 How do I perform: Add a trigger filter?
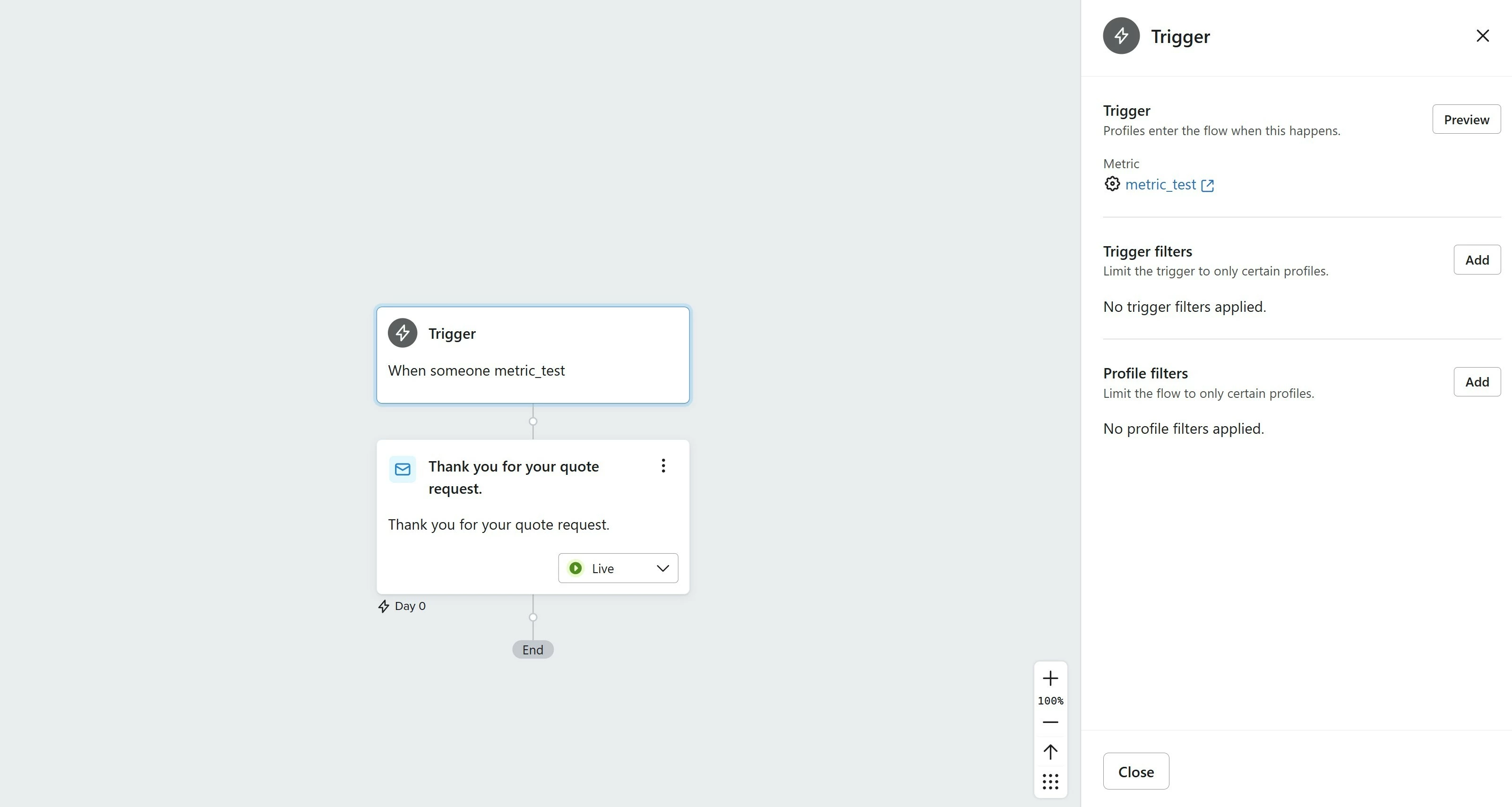coord(1477,259)
